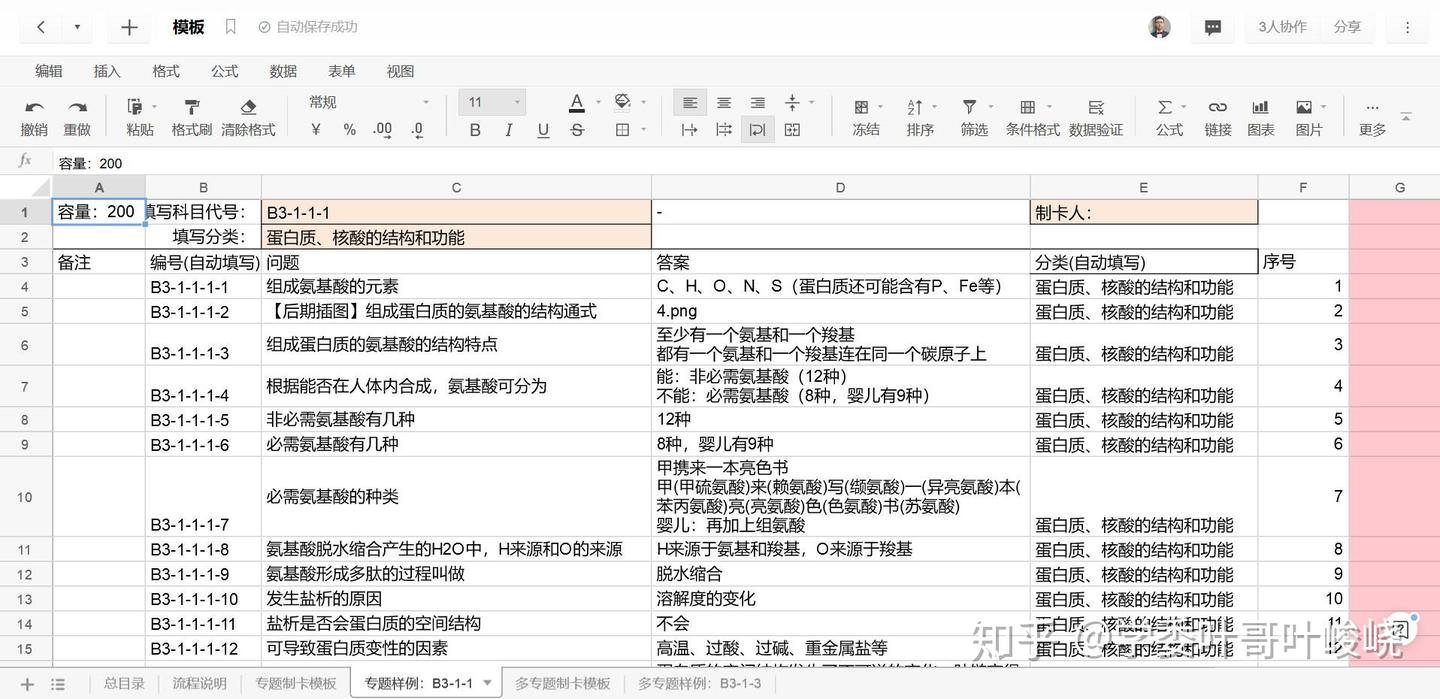Toggle underline formatting

[x=543, y=130]
